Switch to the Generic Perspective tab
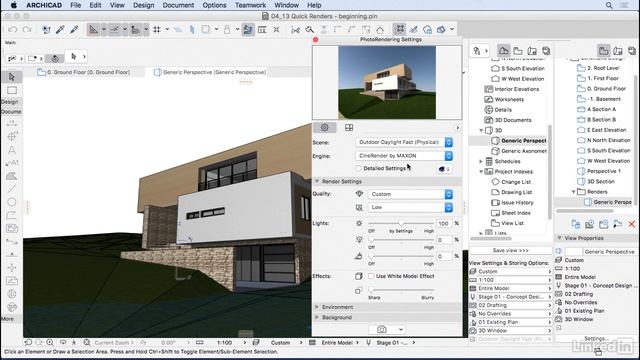 pos(210,72)
